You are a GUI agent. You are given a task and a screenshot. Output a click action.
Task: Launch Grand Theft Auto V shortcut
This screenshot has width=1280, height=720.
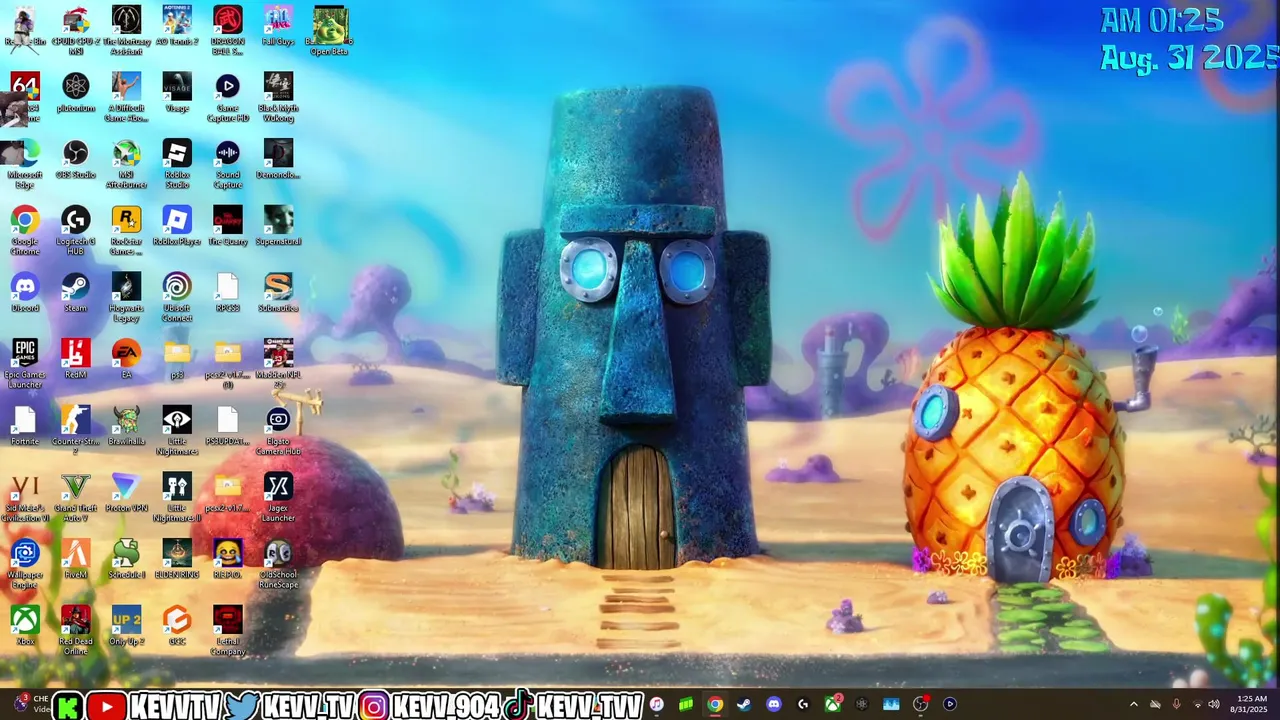tap(76, 497)
